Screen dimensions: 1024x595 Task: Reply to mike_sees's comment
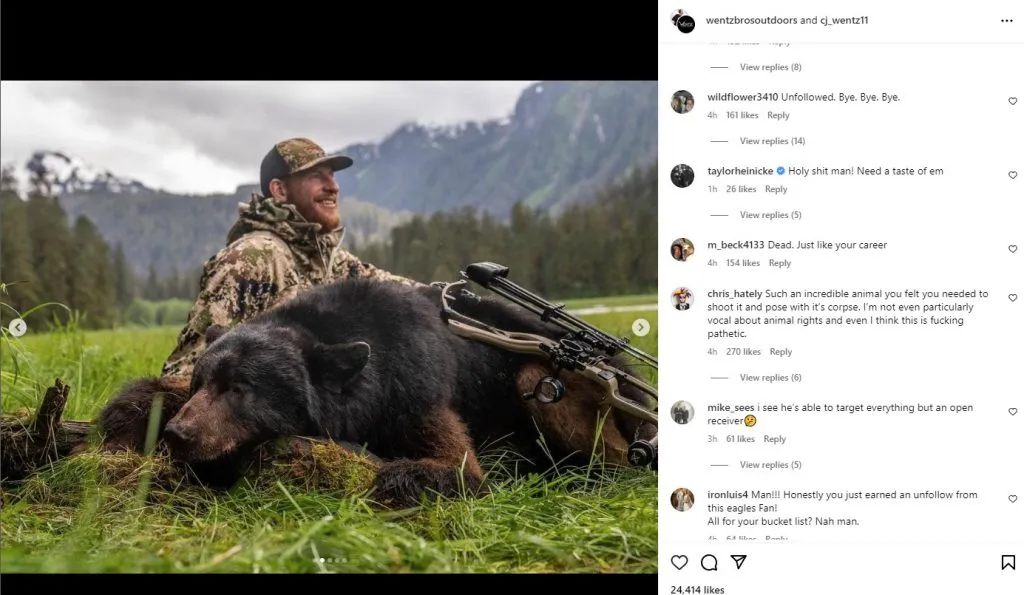774,439
